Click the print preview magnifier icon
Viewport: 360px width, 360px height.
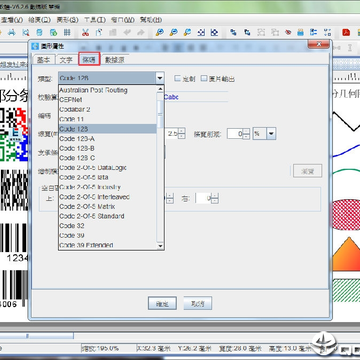pyautogui.click(x=26, y=32)
